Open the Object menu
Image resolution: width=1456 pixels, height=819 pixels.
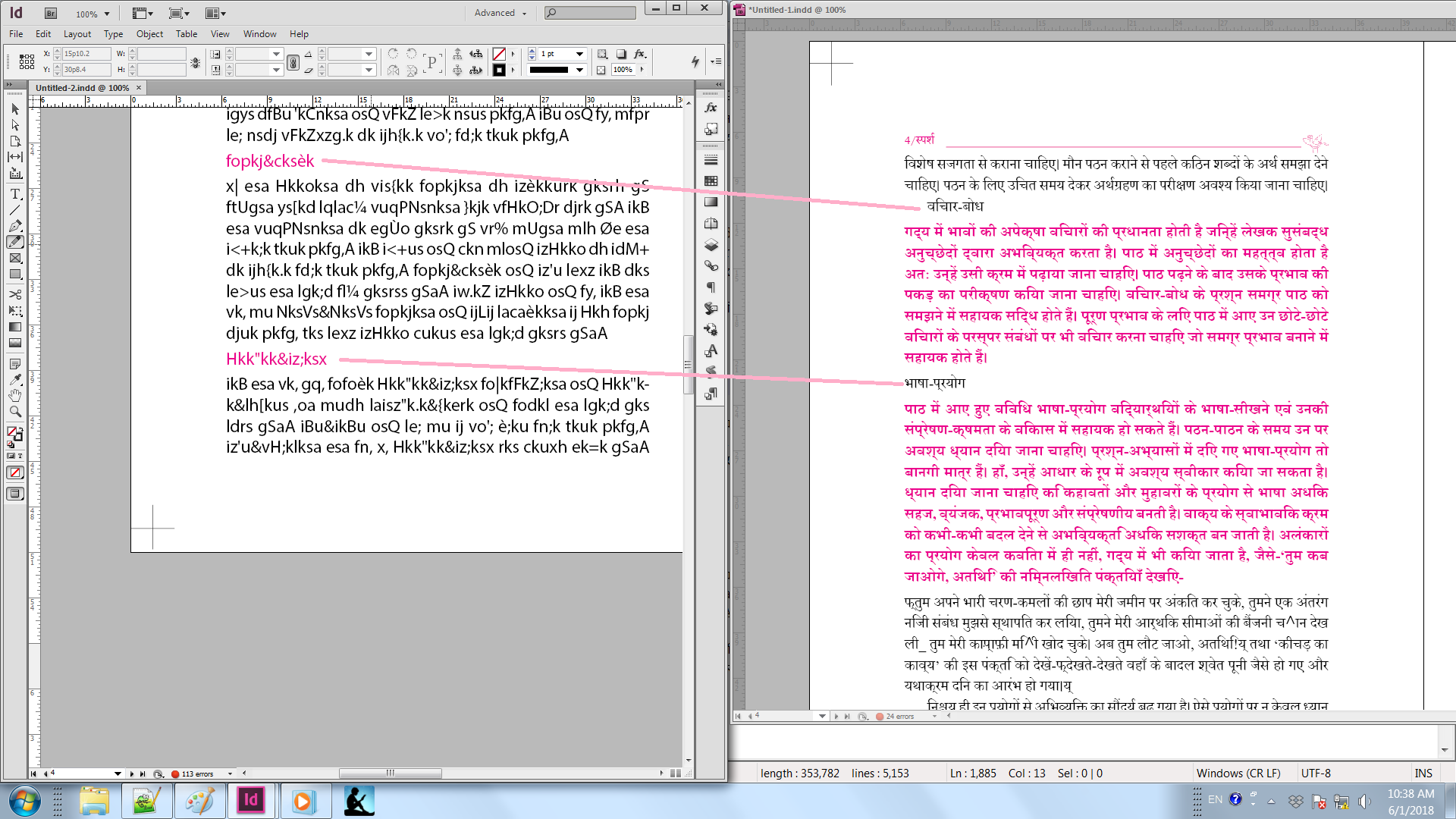coord(149,34)
